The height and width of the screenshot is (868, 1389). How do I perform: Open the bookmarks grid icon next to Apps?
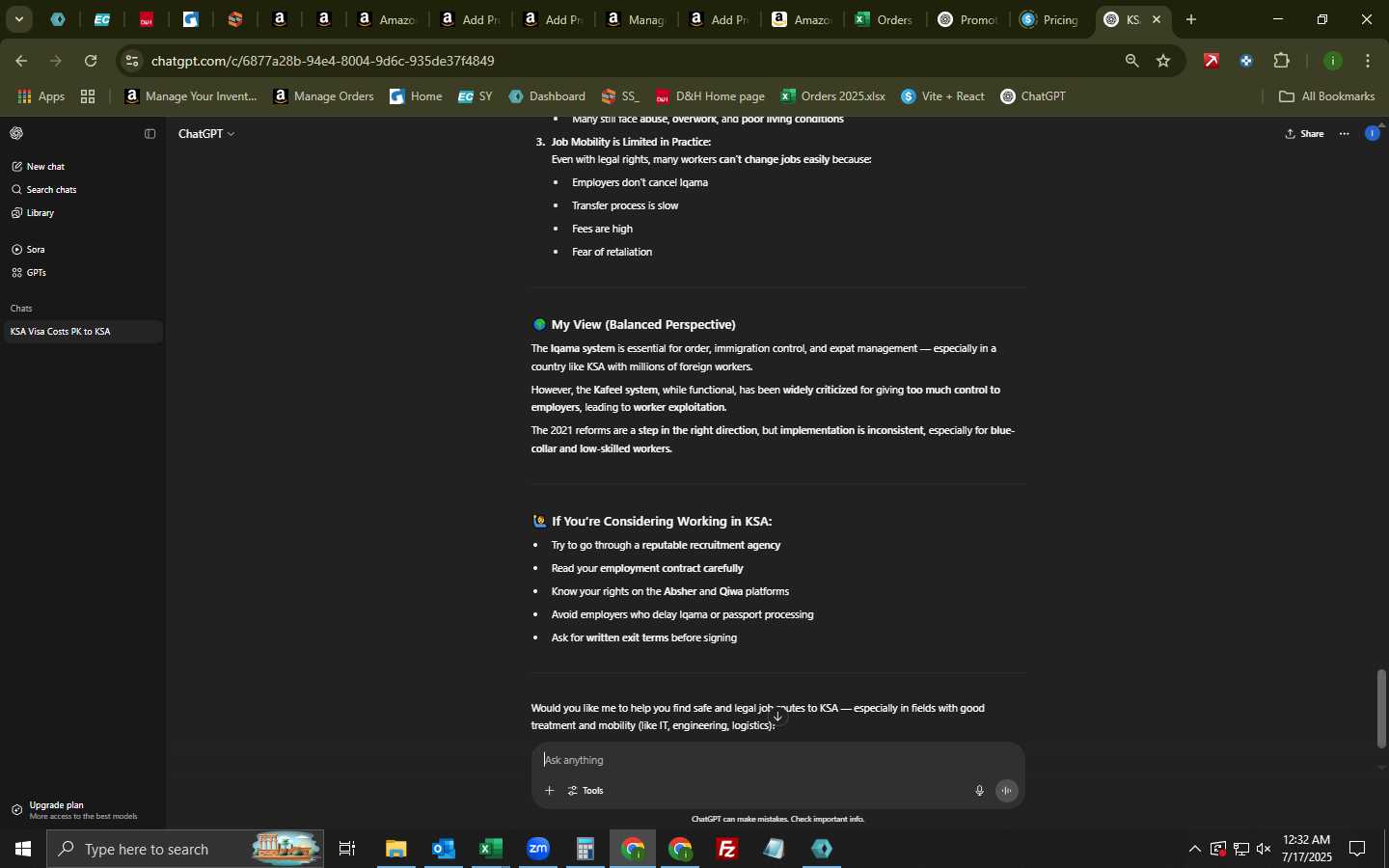[x=88, y=96]
